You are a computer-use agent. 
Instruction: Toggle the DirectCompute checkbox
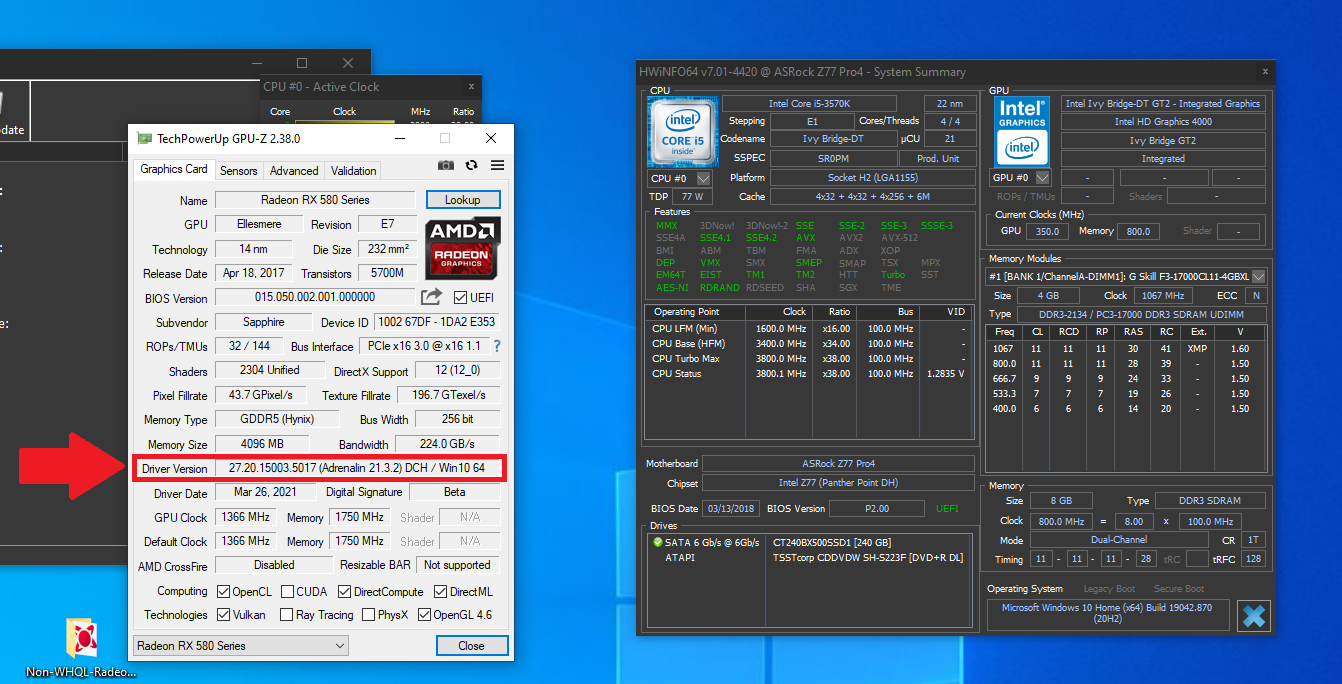(343, 591)
